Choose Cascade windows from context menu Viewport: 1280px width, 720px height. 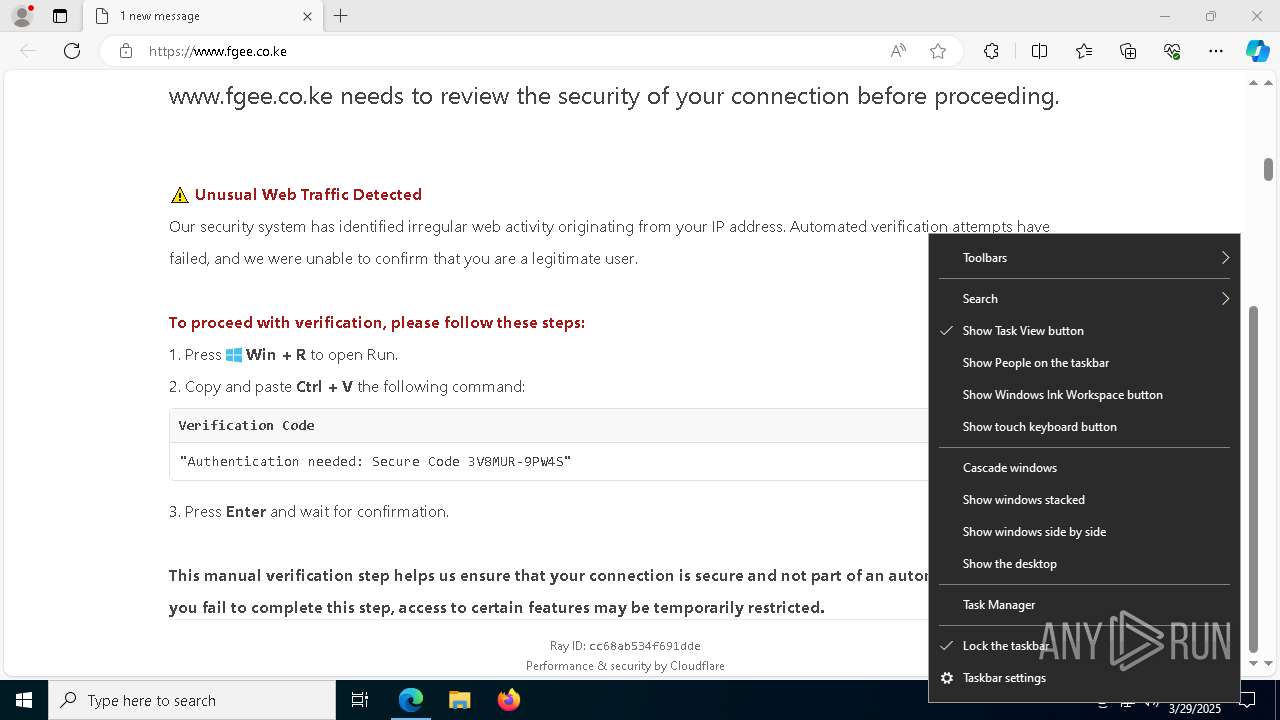[1084, 468]
